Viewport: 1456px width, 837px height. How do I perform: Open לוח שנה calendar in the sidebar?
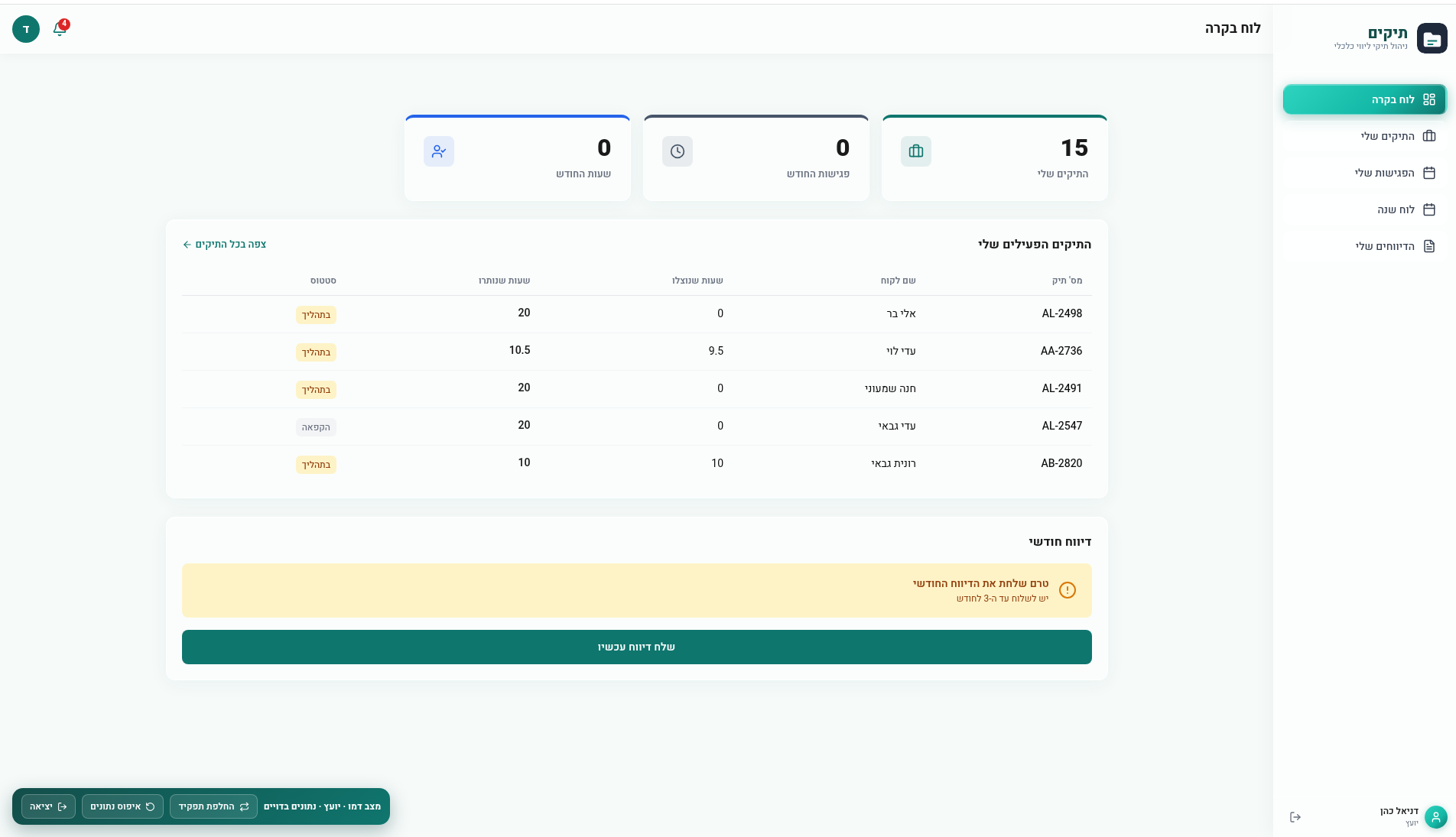point(1364,209)
